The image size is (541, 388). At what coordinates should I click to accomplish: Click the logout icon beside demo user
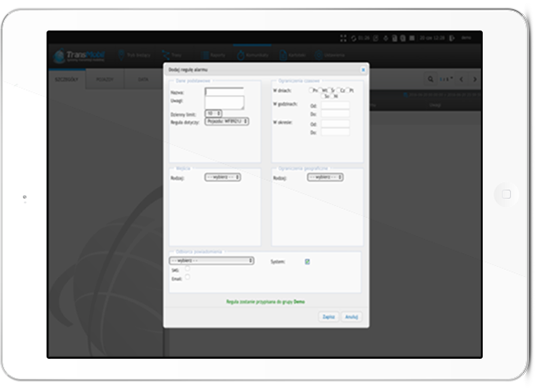tap(452, 38)
